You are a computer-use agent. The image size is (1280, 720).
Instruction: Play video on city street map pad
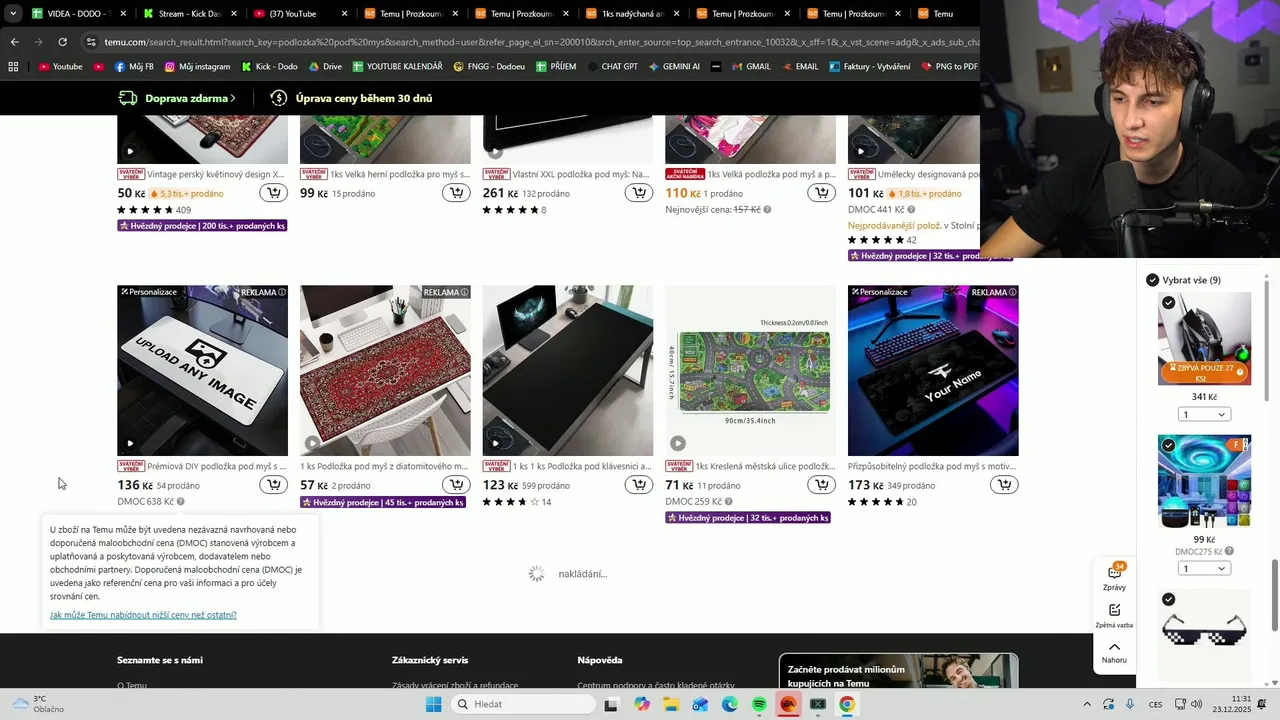(x=678, y=443)
